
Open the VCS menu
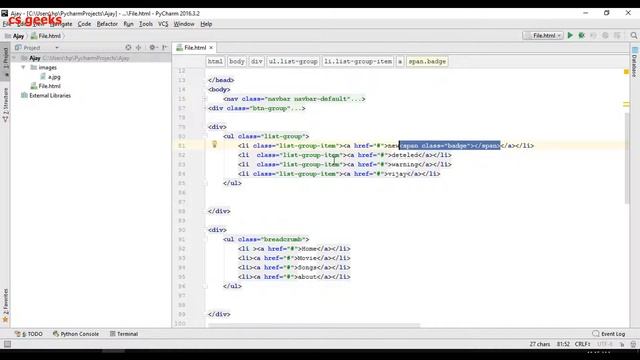pyautogui.click(x=163, y=24)
